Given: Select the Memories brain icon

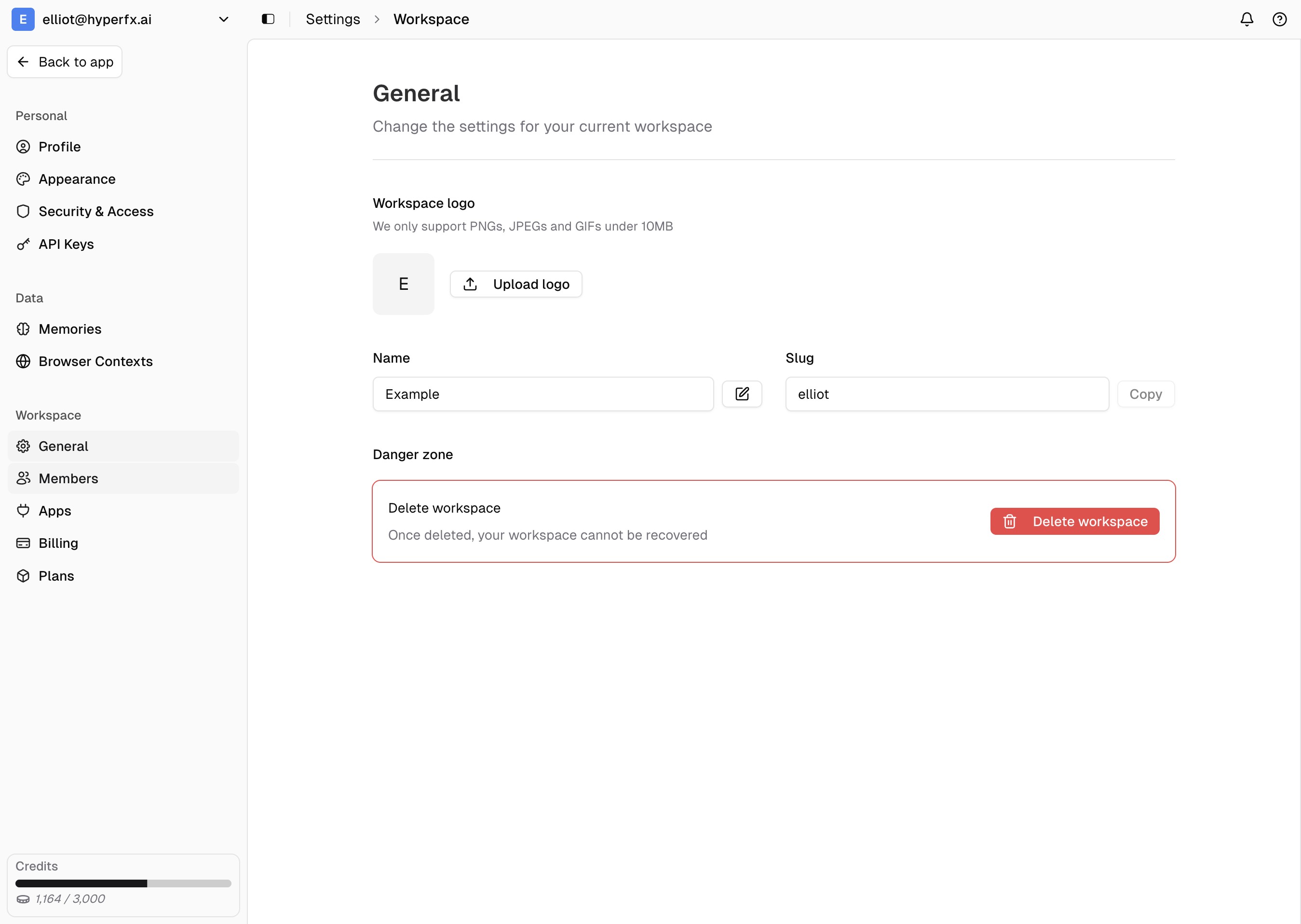Looking at the screenshot, I should coord(23,329).
